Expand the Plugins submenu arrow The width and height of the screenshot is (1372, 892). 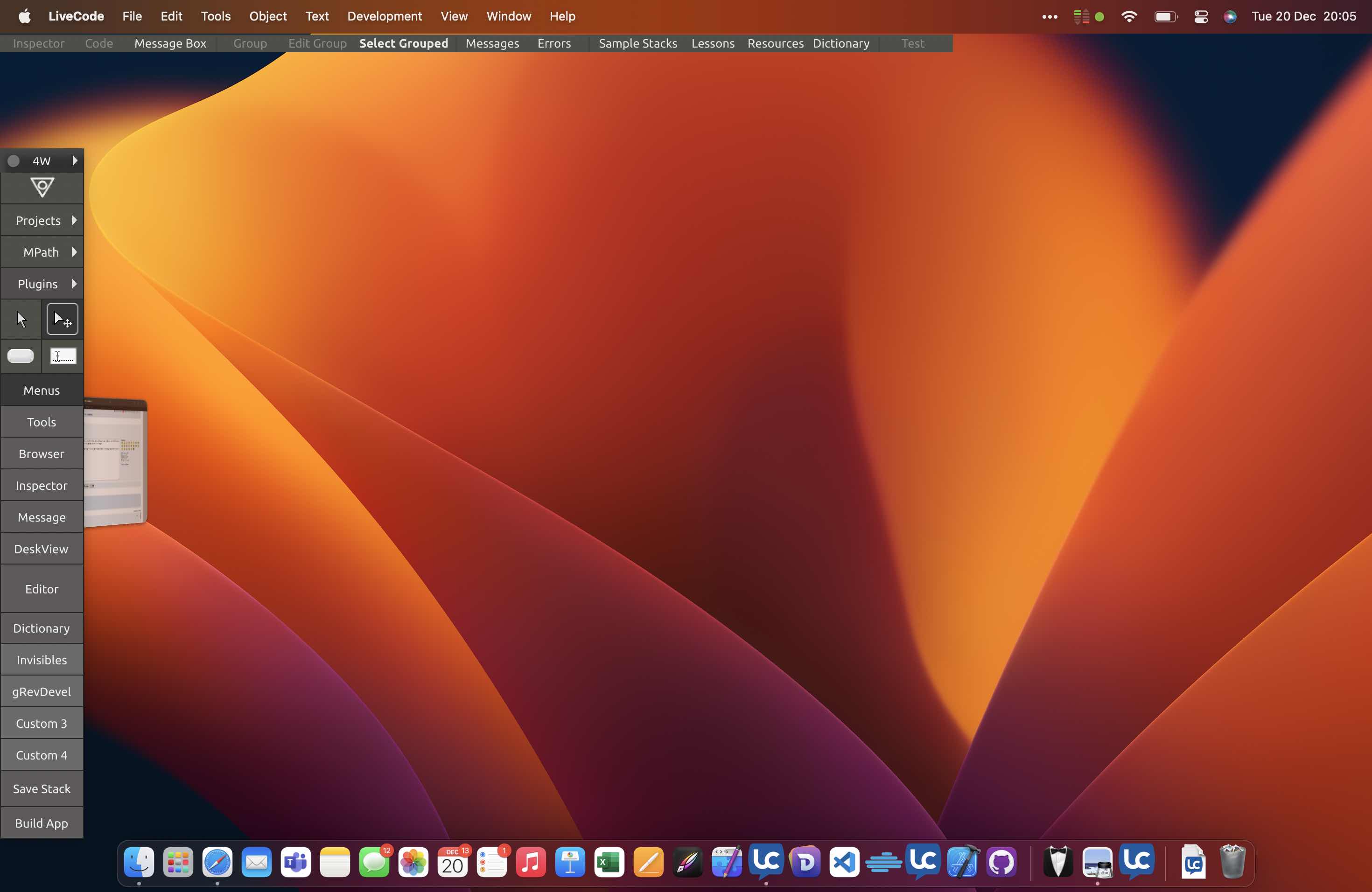74,284
